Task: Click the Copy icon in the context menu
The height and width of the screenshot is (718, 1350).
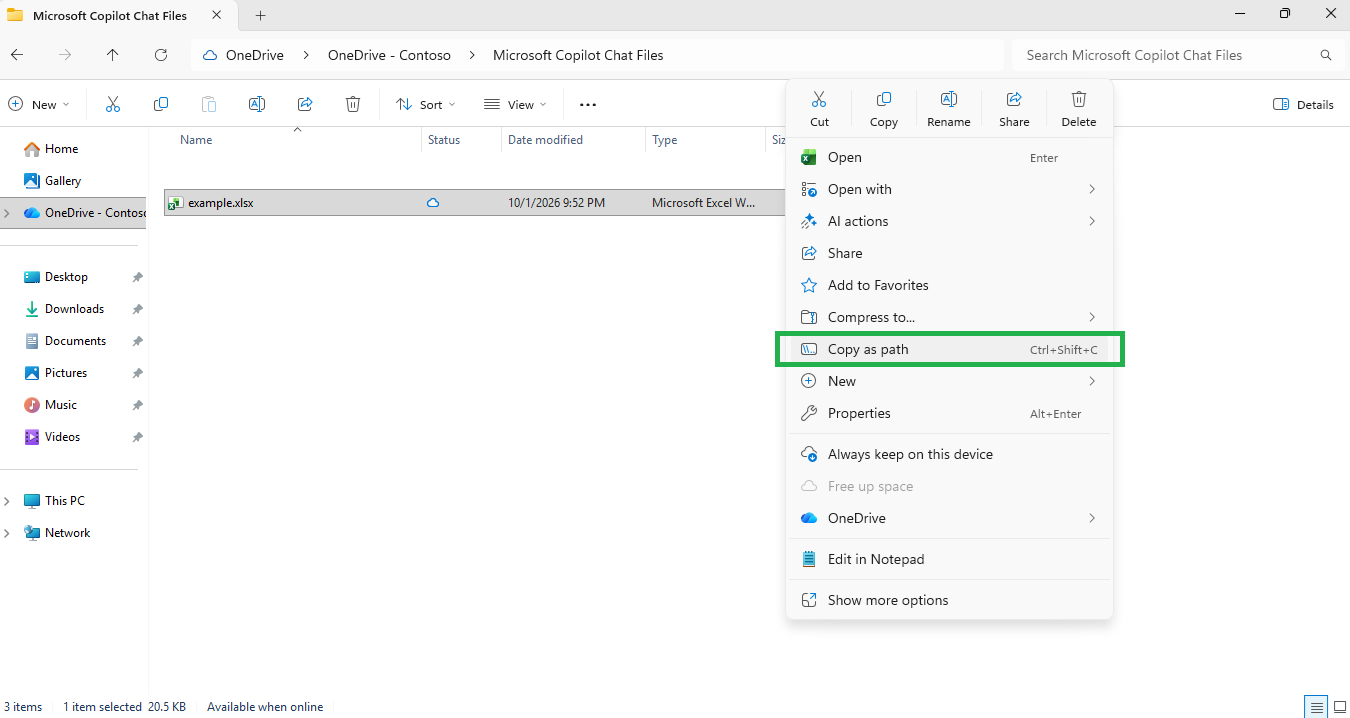Action: pyautogui.click(x=884, y=99)
